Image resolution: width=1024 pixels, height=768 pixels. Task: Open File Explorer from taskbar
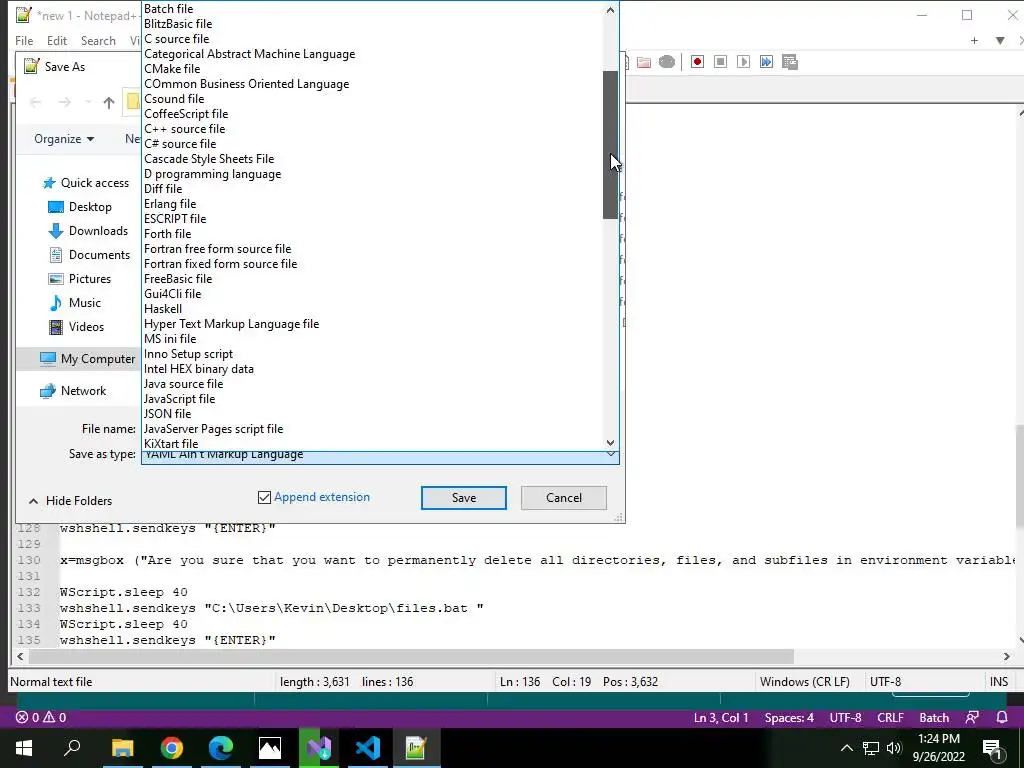(x=122, y=748)
